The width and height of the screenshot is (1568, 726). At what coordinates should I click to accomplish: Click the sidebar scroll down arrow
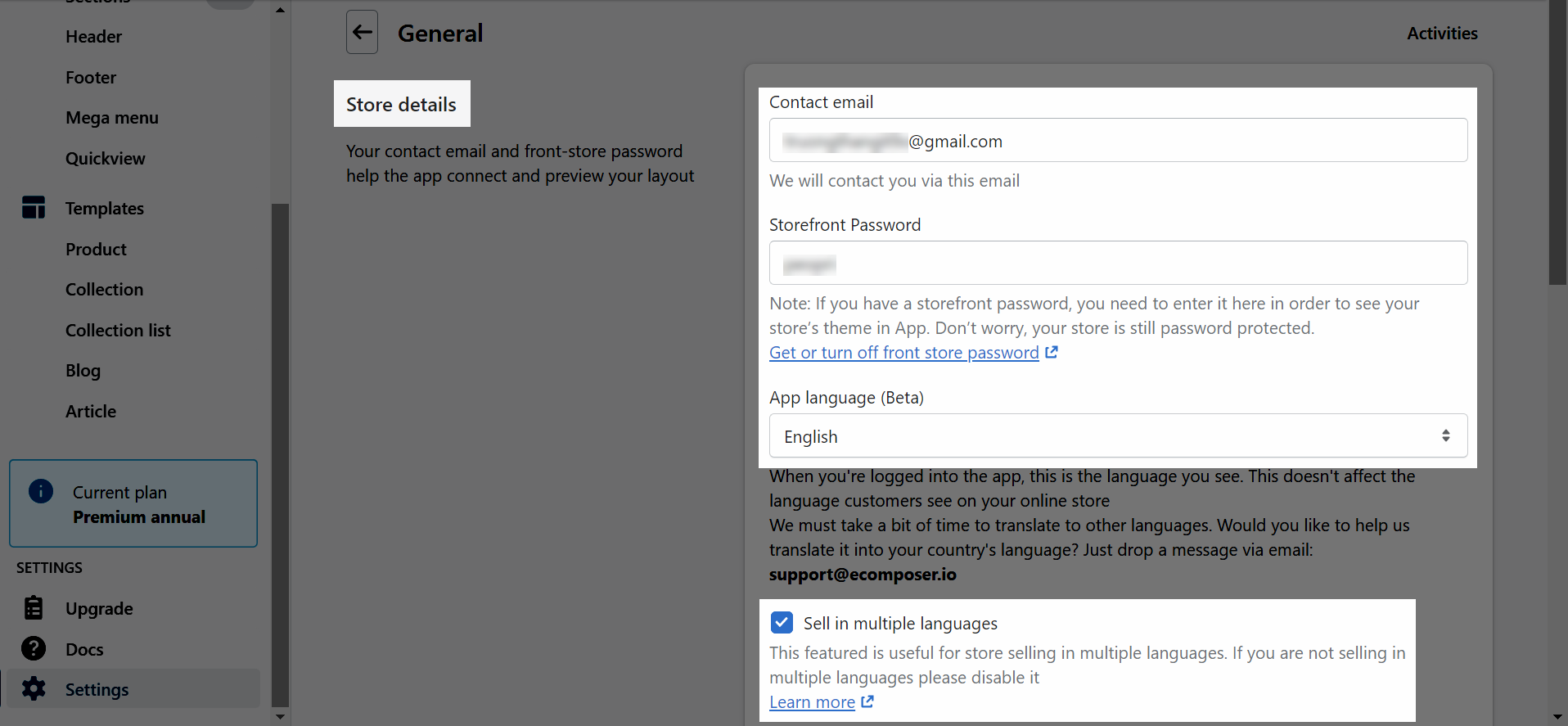point(280,717)
